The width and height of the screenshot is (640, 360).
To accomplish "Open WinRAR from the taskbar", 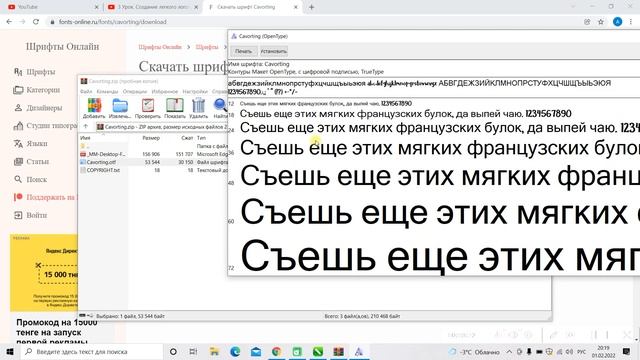I will pyautogui.click(x=338, y=351).
